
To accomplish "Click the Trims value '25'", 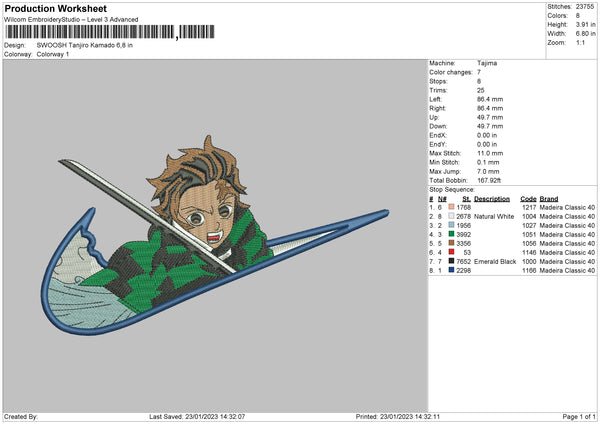I will pos(481,90).
